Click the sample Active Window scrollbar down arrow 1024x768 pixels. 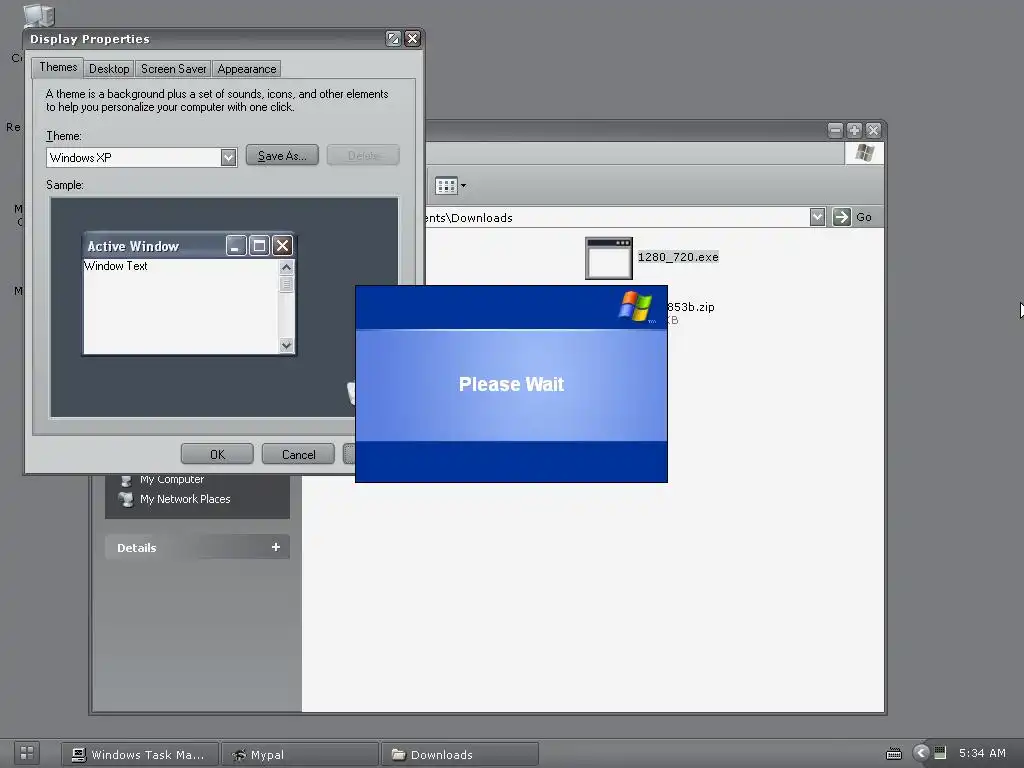tap(286, 345)
